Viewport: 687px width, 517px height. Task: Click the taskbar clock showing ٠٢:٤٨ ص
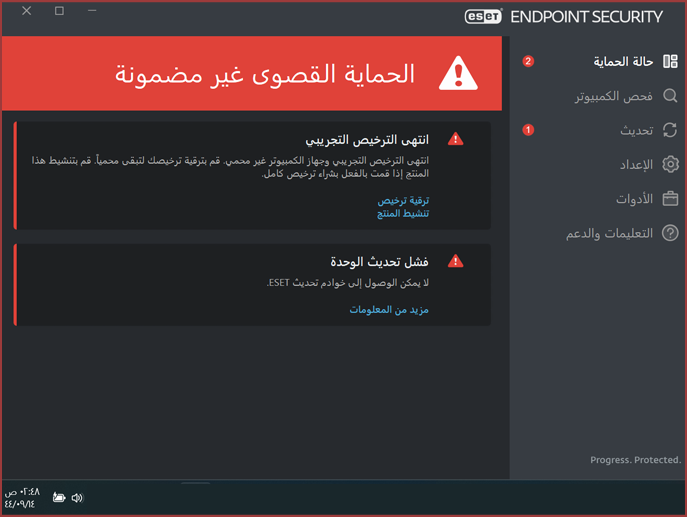pos(22,492)
